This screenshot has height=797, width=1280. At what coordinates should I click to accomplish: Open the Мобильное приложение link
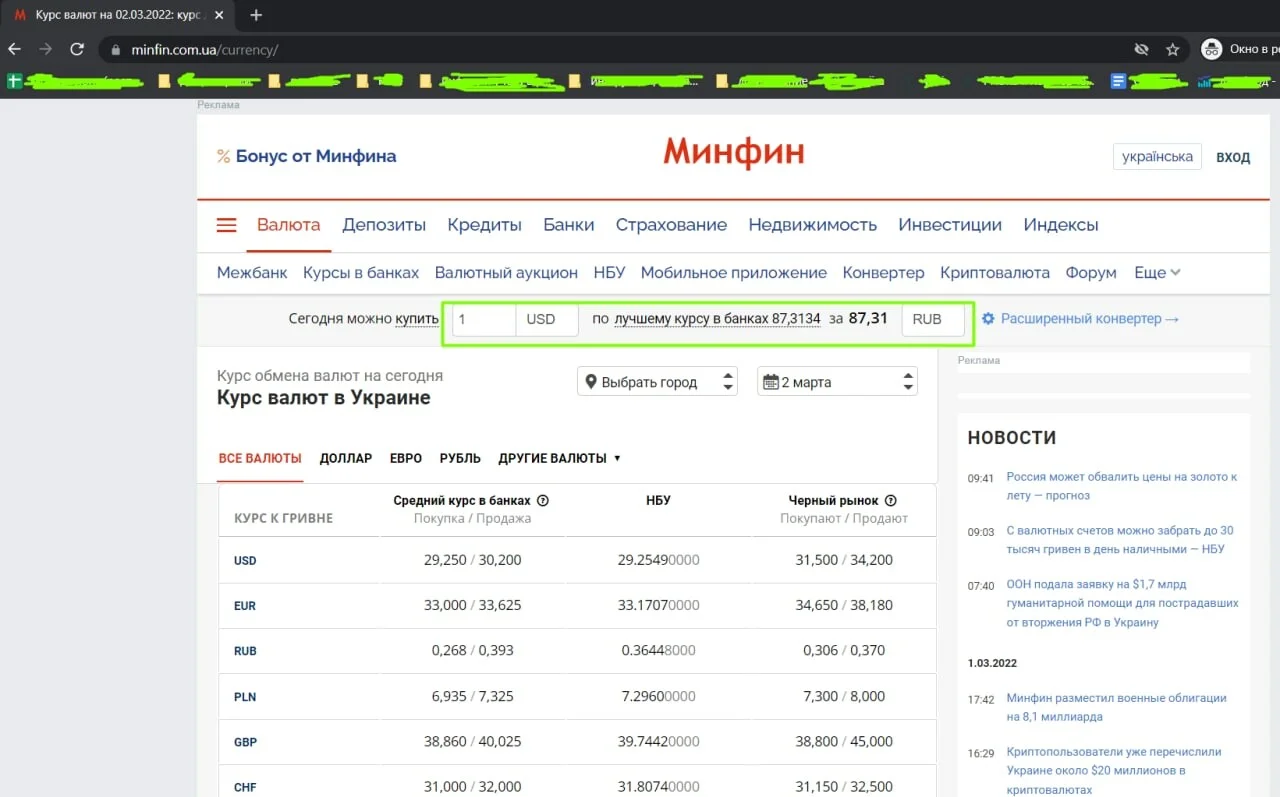pyautogui.click(x=734, y=273)
